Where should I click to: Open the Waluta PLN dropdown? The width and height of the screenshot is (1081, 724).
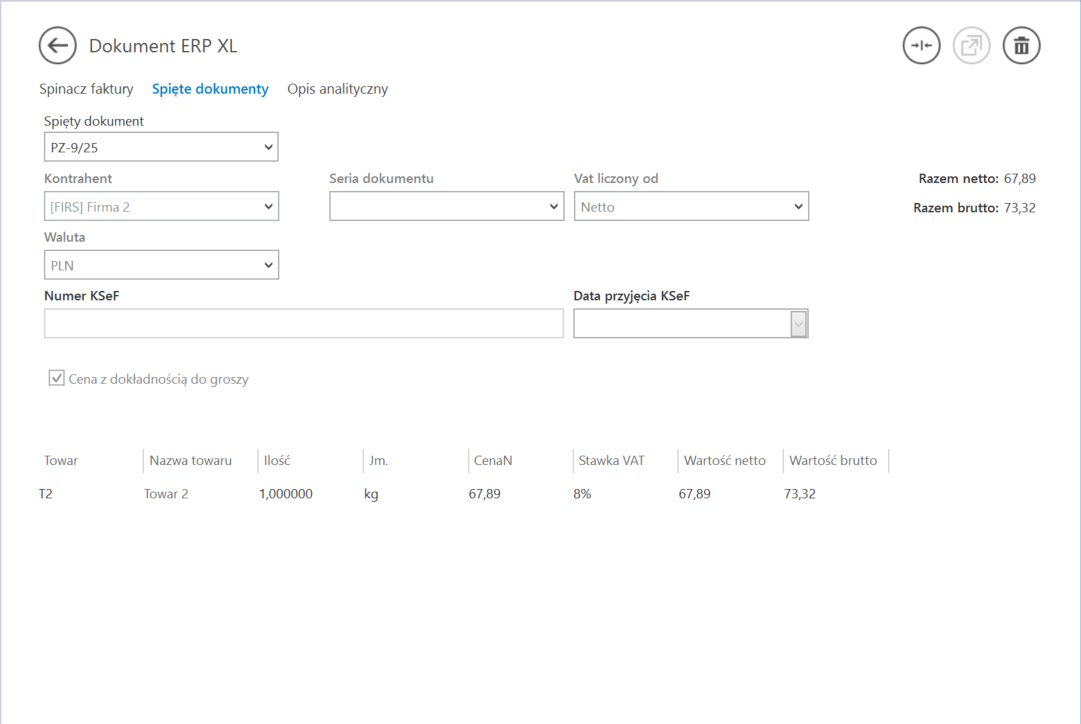(161, 265)
